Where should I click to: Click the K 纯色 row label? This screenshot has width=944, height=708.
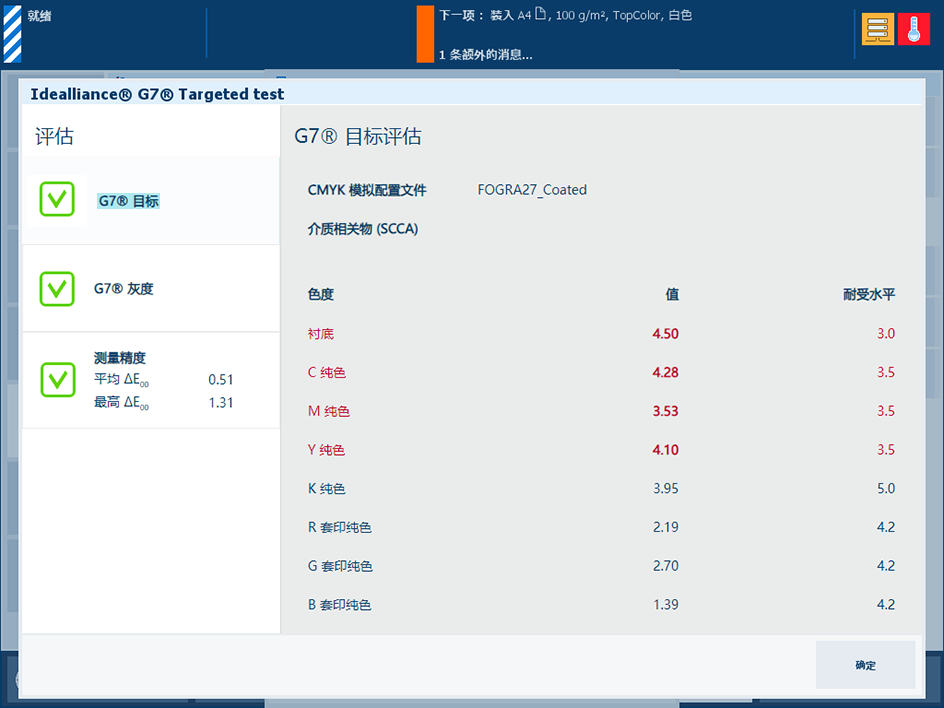tap(326, 488)
